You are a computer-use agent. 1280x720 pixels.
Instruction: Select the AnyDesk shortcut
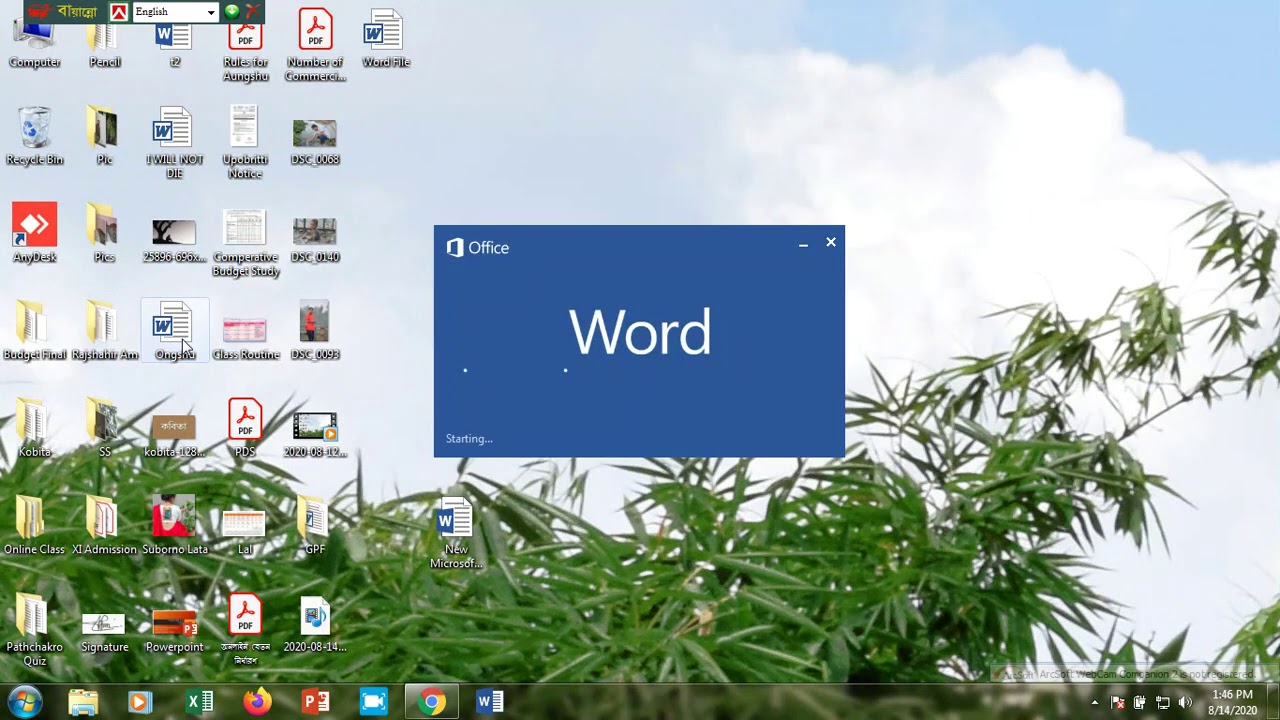pos(34,232)
